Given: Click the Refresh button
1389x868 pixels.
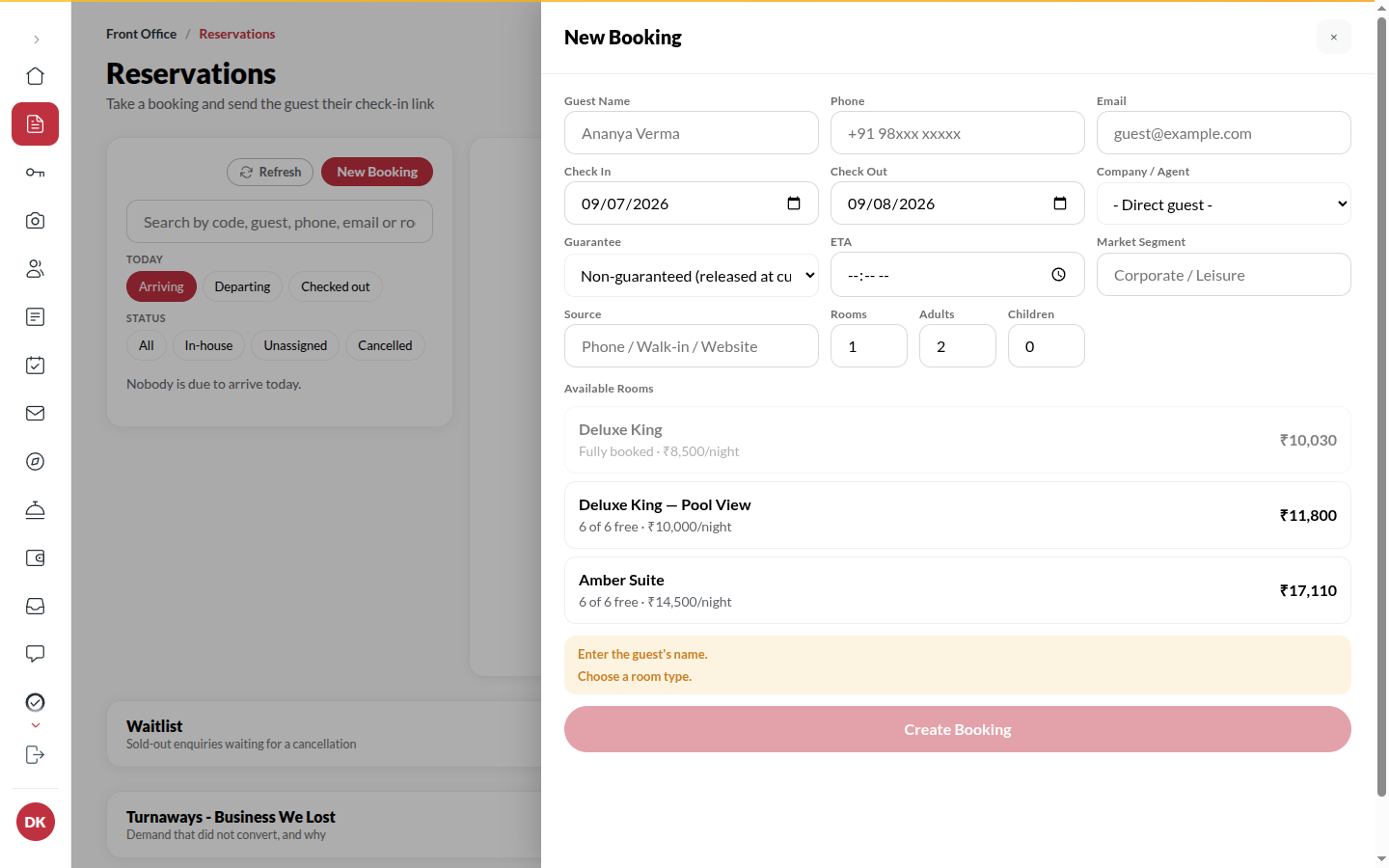Looking at the screenshot, I should tap(270, 172).
